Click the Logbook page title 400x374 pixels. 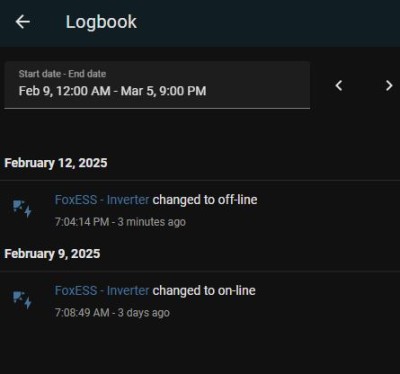pyautogui.click(x=101, y=22)
